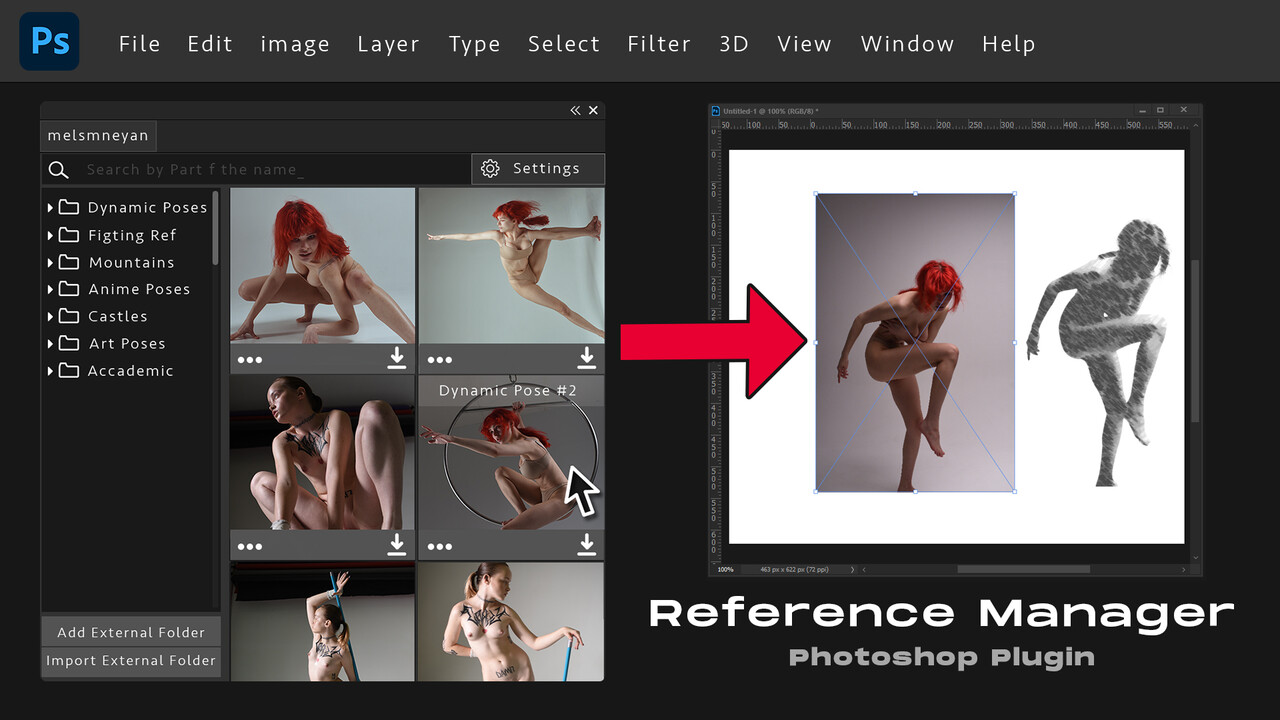Image resolution: width=1280 pixels, height=720 pixels.
Task: Select the leaping split pose thumbnail
Action: click(511, 266)
